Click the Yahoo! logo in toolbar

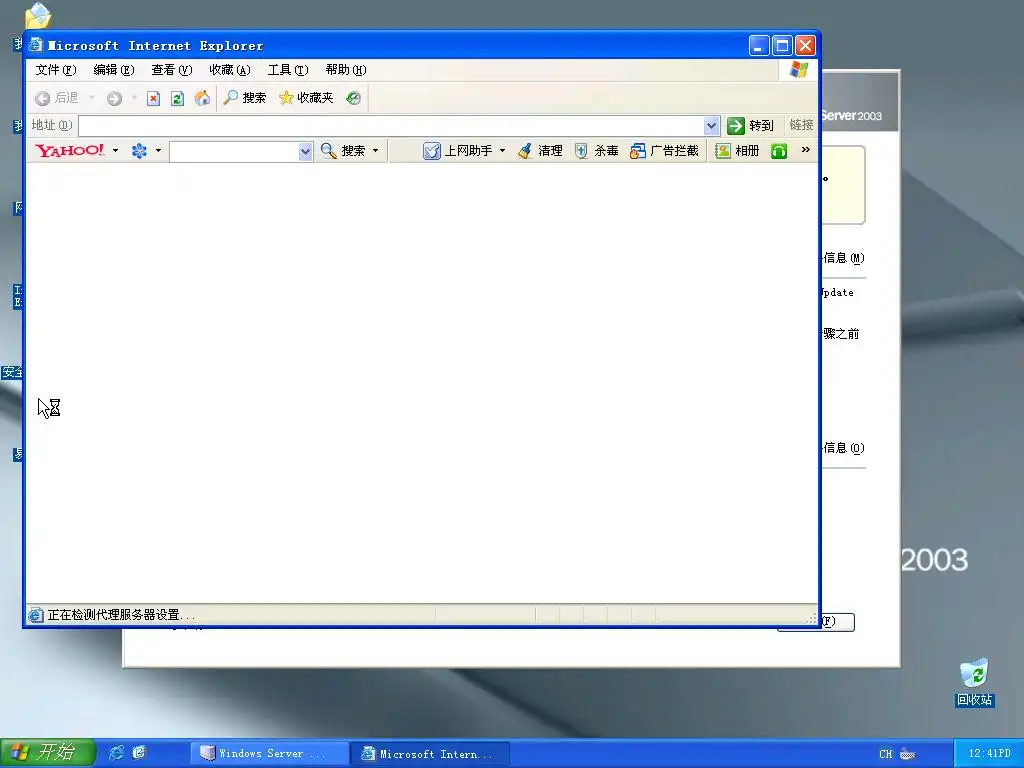click(x=70, y=151)
